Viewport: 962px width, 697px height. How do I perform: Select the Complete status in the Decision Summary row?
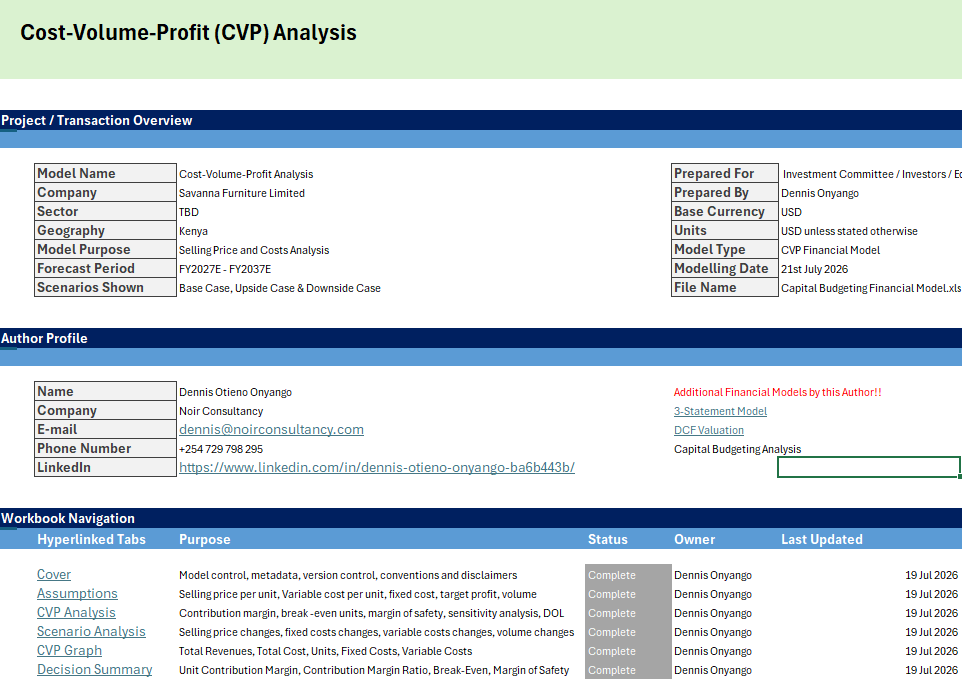tap(628, 670)
